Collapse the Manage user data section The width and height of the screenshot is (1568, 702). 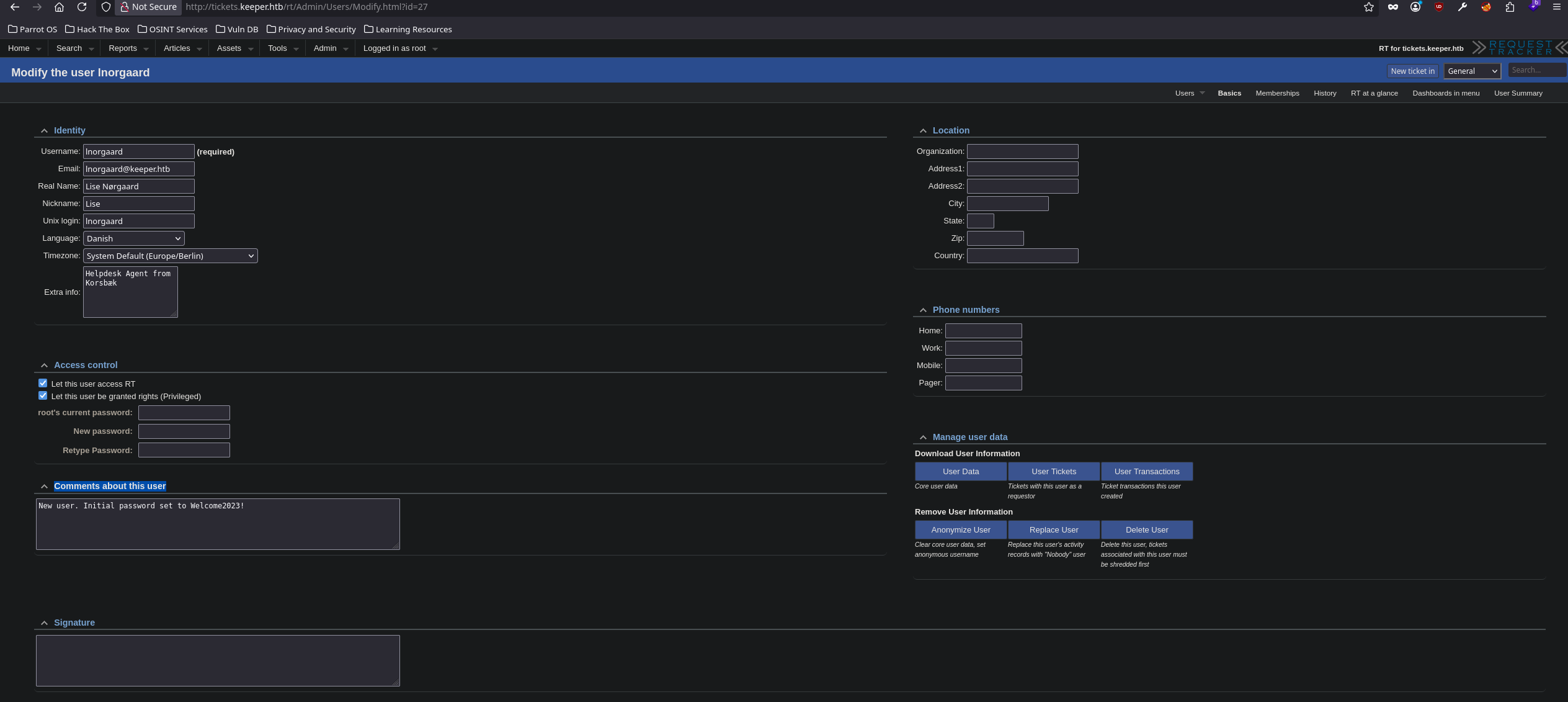point(923,437)
